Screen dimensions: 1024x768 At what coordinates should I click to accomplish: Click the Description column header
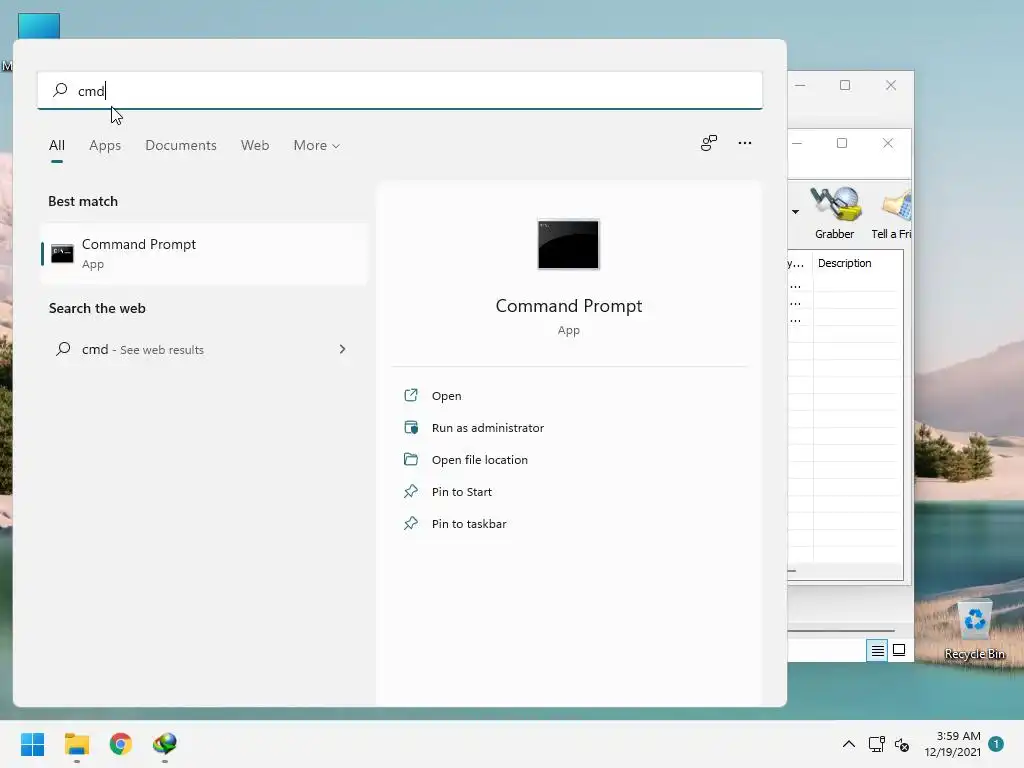(844, 263)
